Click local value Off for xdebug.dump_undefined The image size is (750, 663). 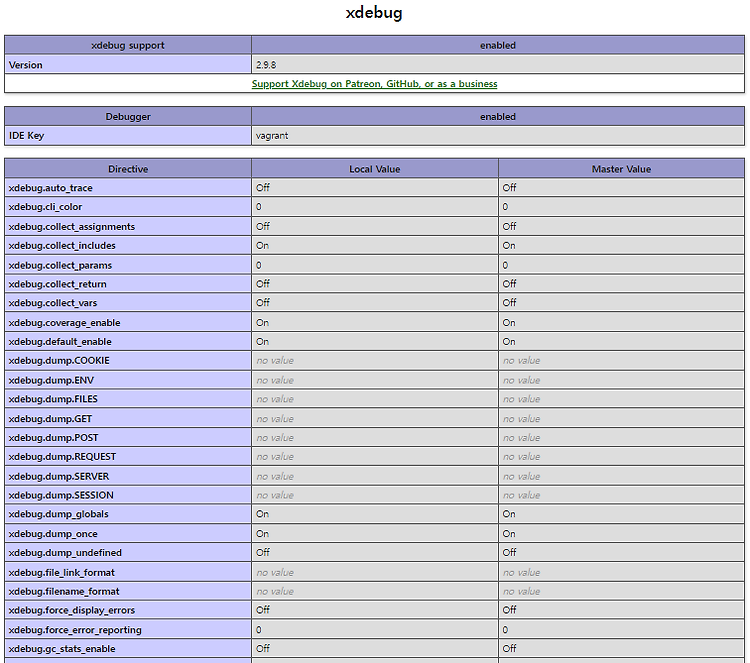pyautogui.click(x=263, y=552)
